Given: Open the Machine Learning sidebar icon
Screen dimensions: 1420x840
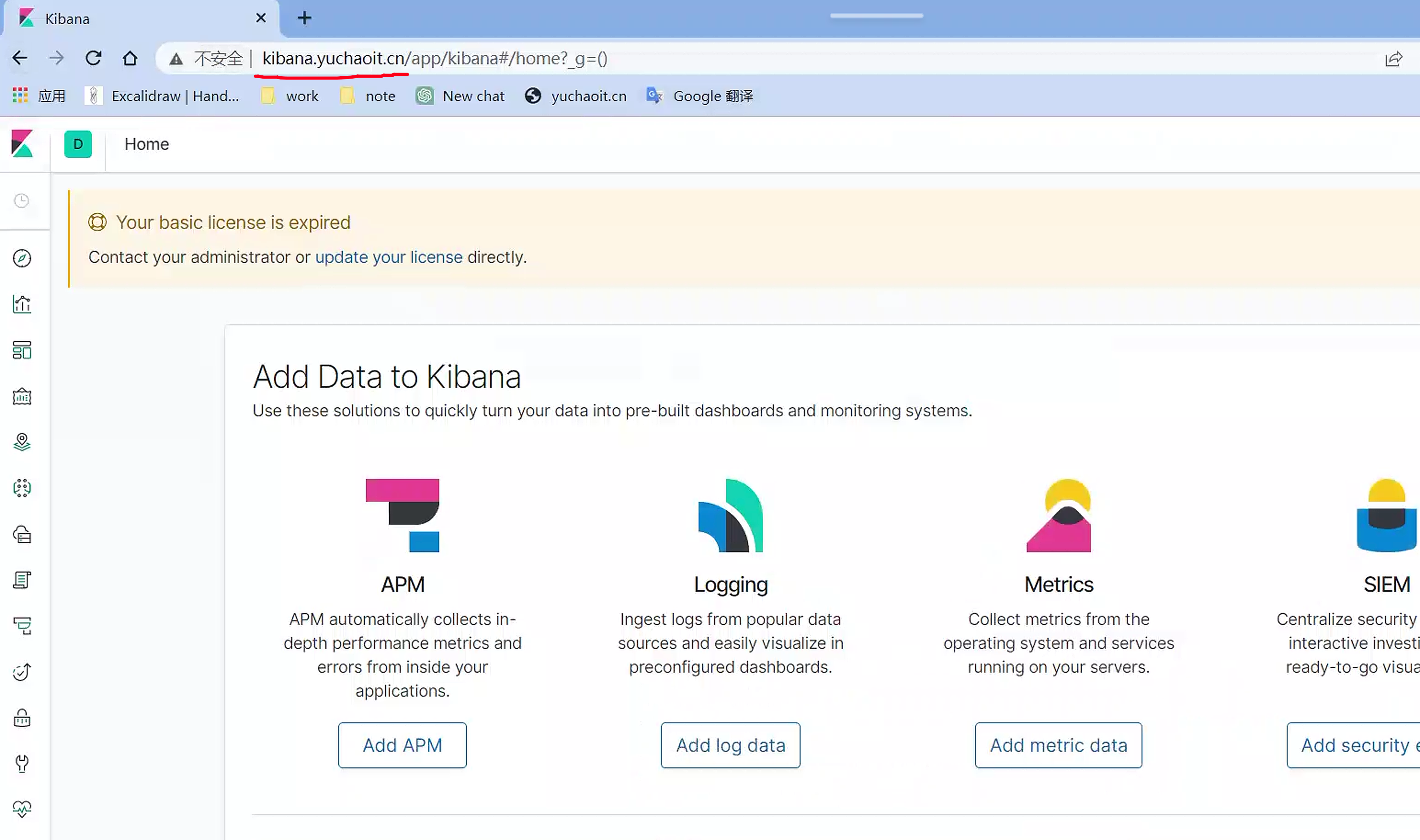Looking at the screenshot, I should (22, 488).
